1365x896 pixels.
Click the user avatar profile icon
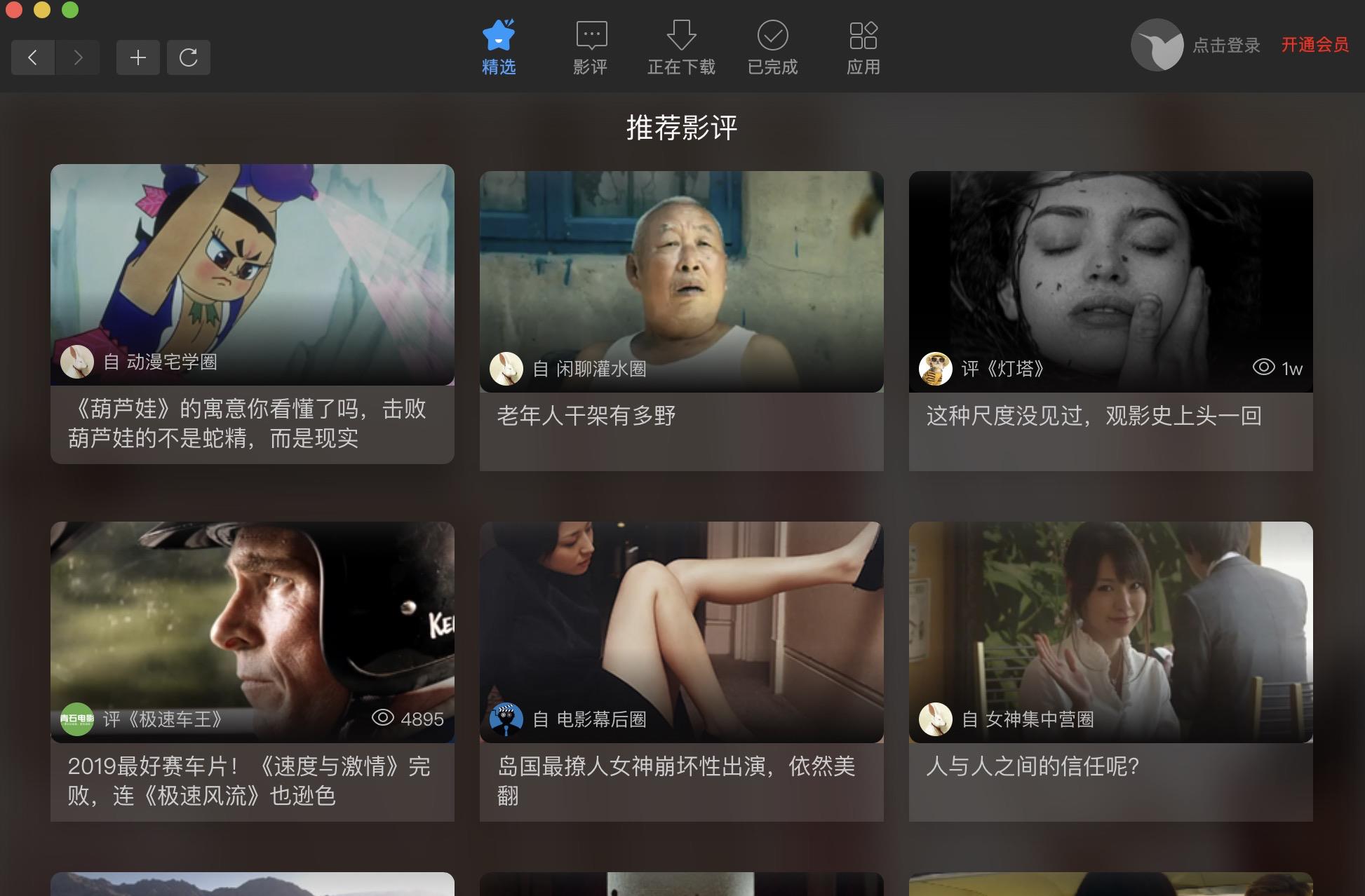[1157, 45]
